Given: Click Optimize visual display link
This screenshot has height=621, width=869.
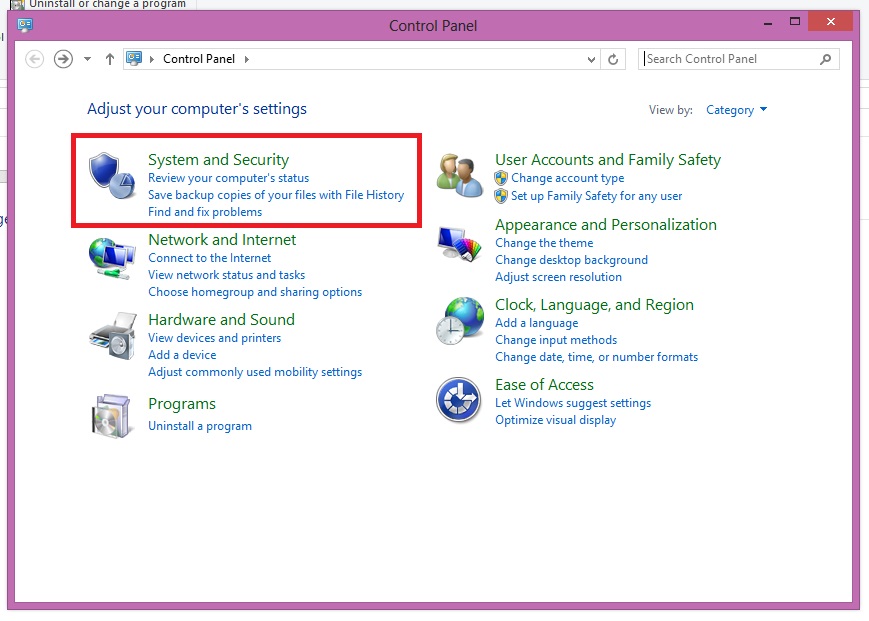Looking at the screenshot, I should 555,420.
